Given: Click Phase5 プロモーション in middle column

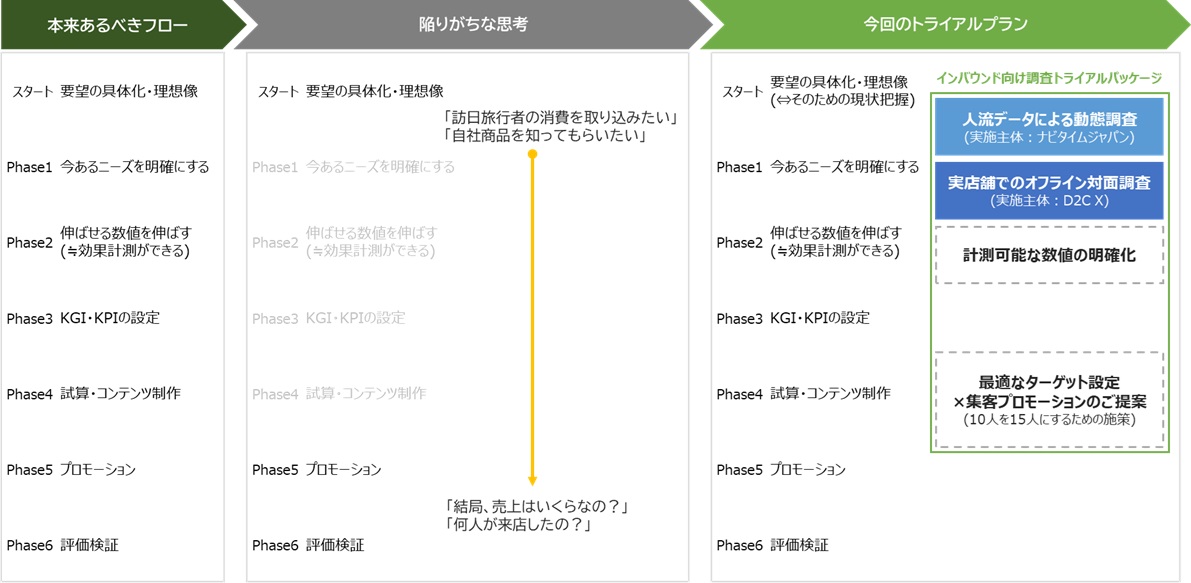Looking at the screenshot, I should 316,469.
